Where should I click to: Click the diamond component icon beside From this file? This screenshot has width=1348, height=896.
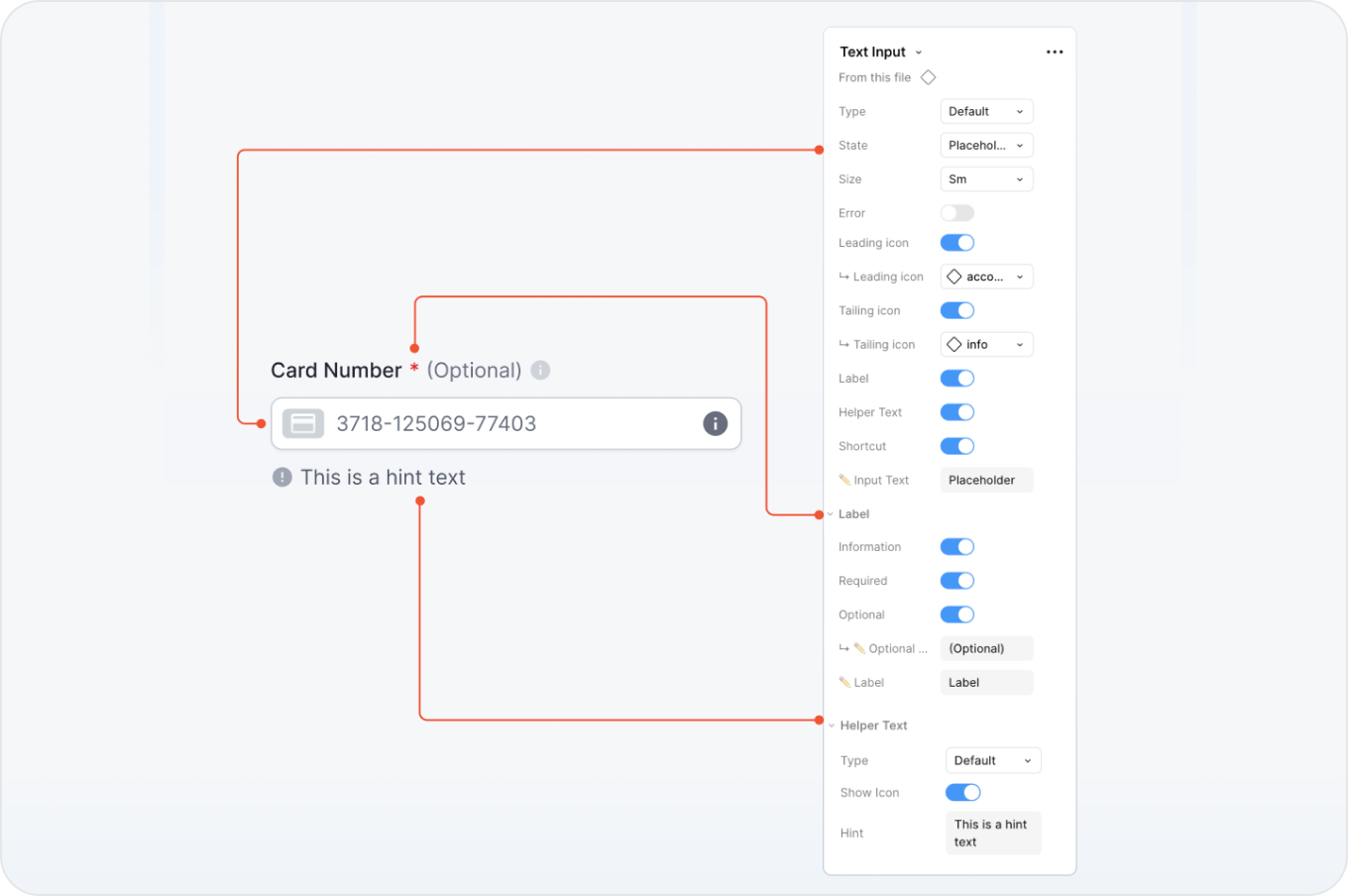click(929, 77)
